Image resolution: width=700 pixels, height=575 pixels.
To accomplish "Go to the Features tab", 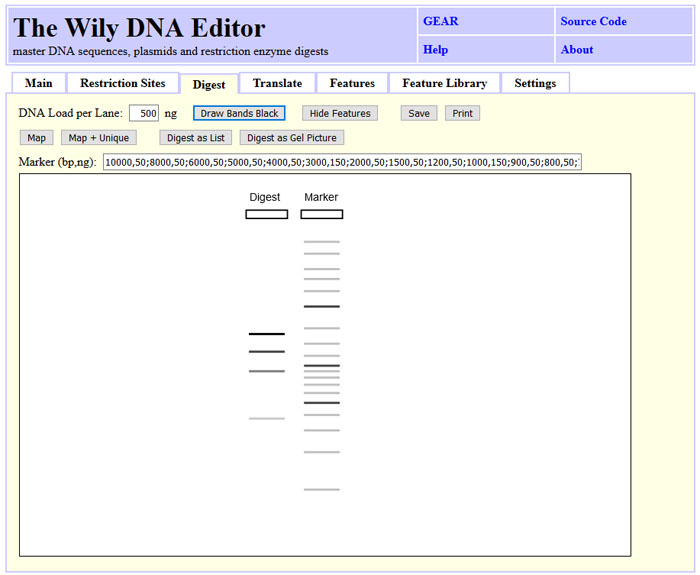I will pos(352,83).
